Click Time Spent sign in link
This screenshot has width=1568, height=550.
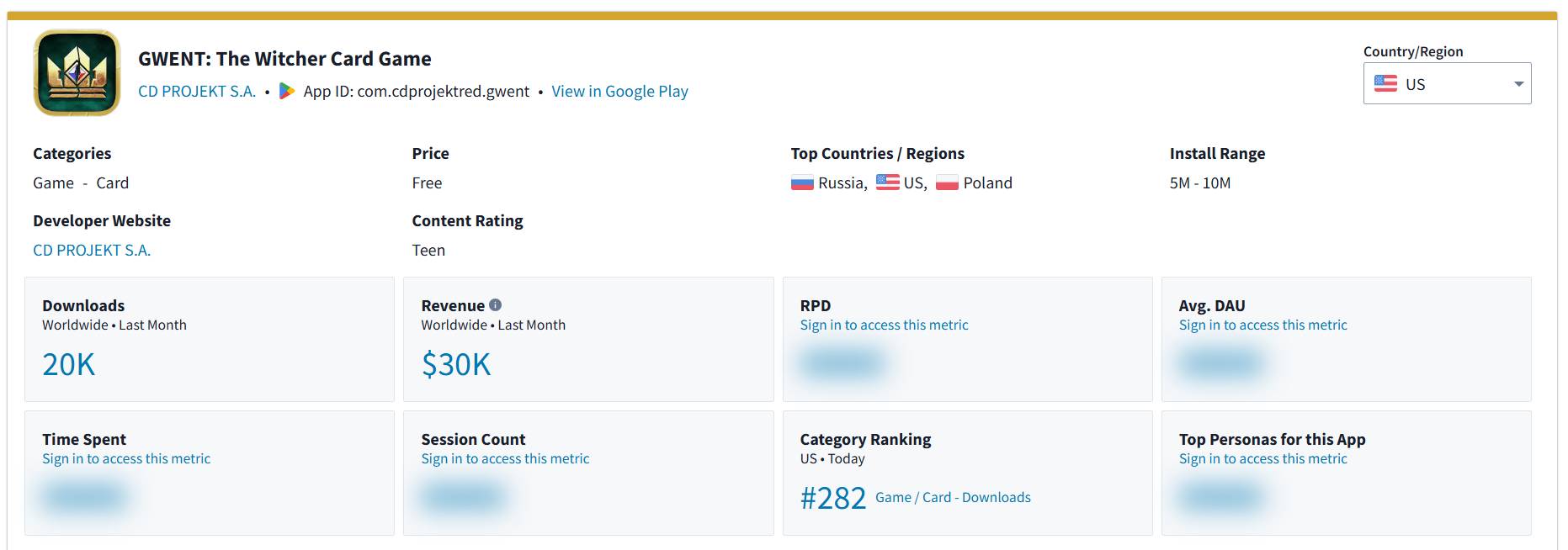coord(126,458)
